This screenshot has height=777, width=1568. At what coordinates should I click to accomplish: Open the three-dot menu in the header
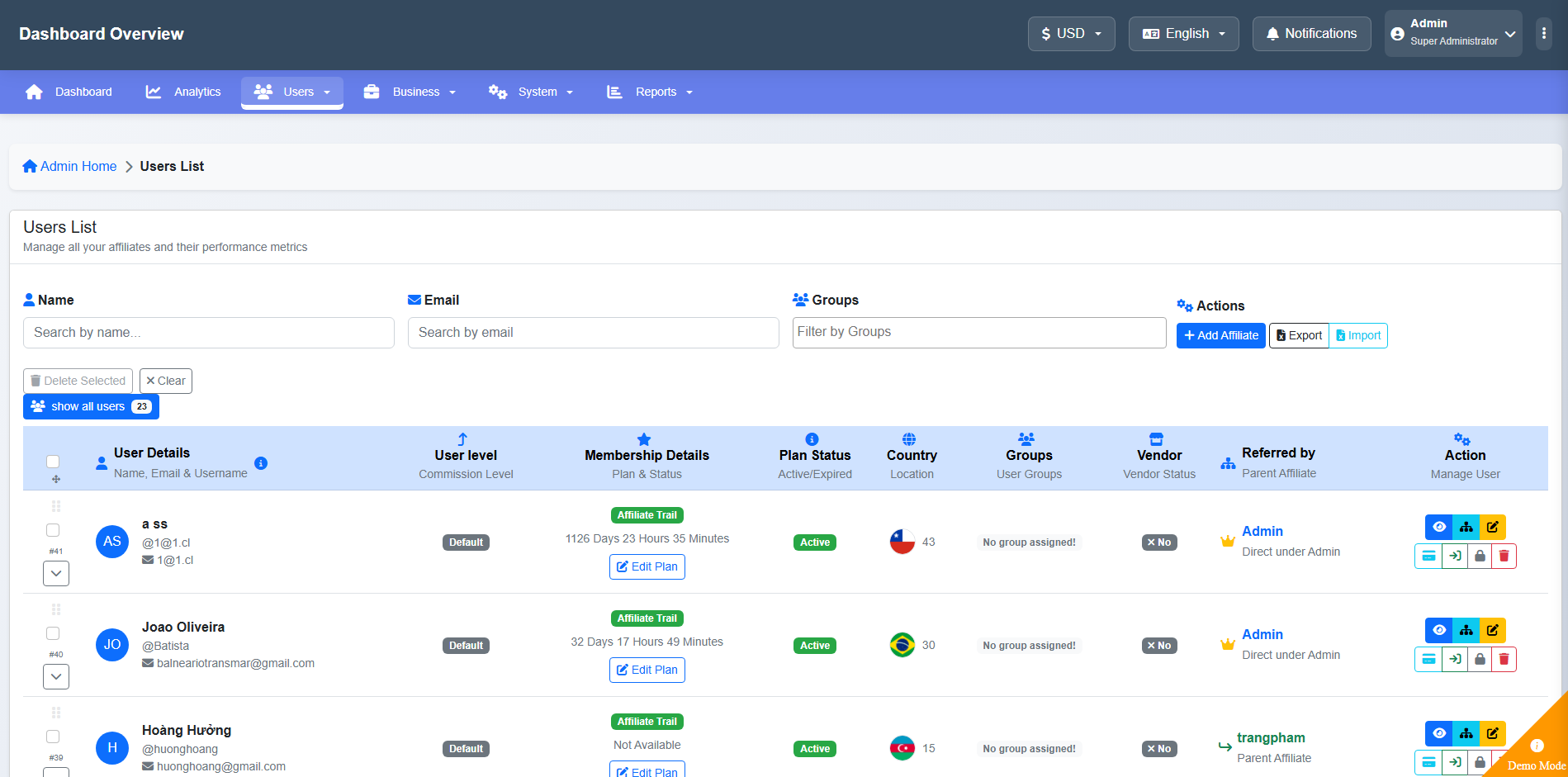pos(1544,34)
